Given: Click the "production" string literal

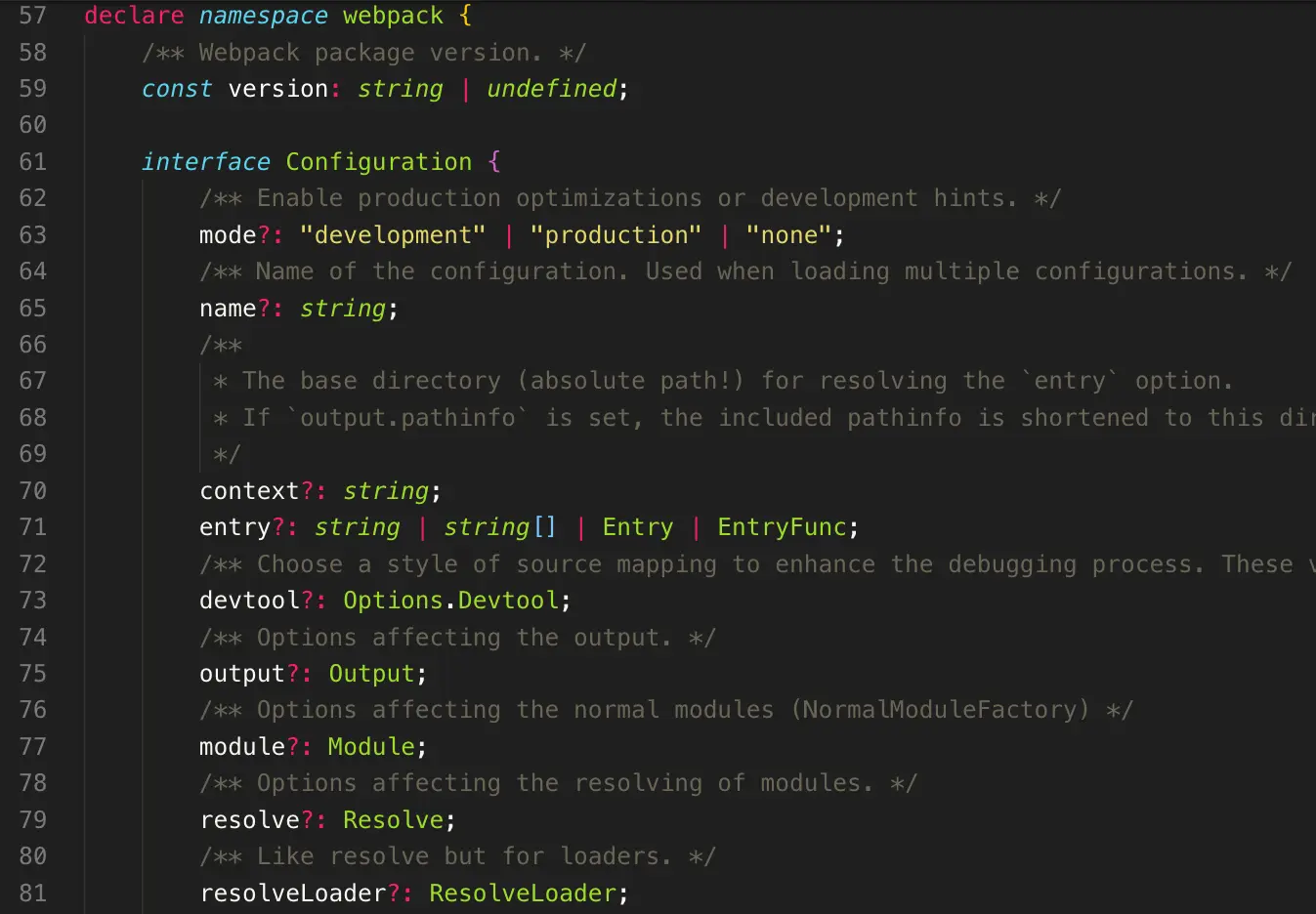Looking at the screenshot, I should [x=616, y=235].
